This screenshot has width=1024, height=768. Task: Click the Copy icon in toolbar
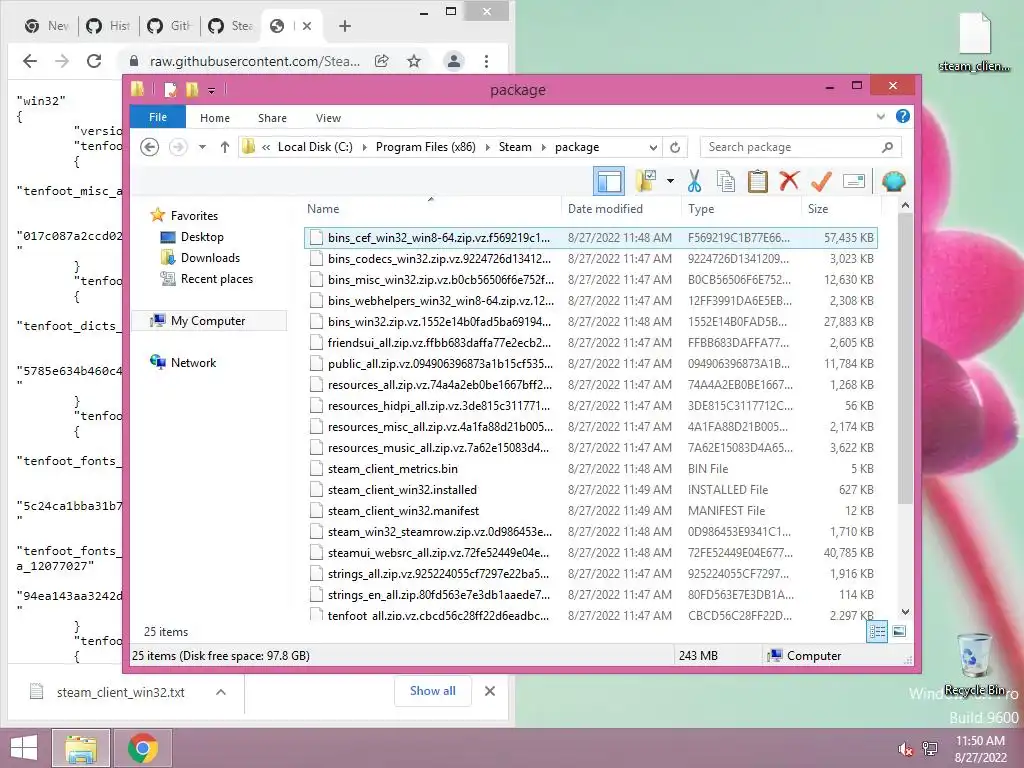click(726, 181)
